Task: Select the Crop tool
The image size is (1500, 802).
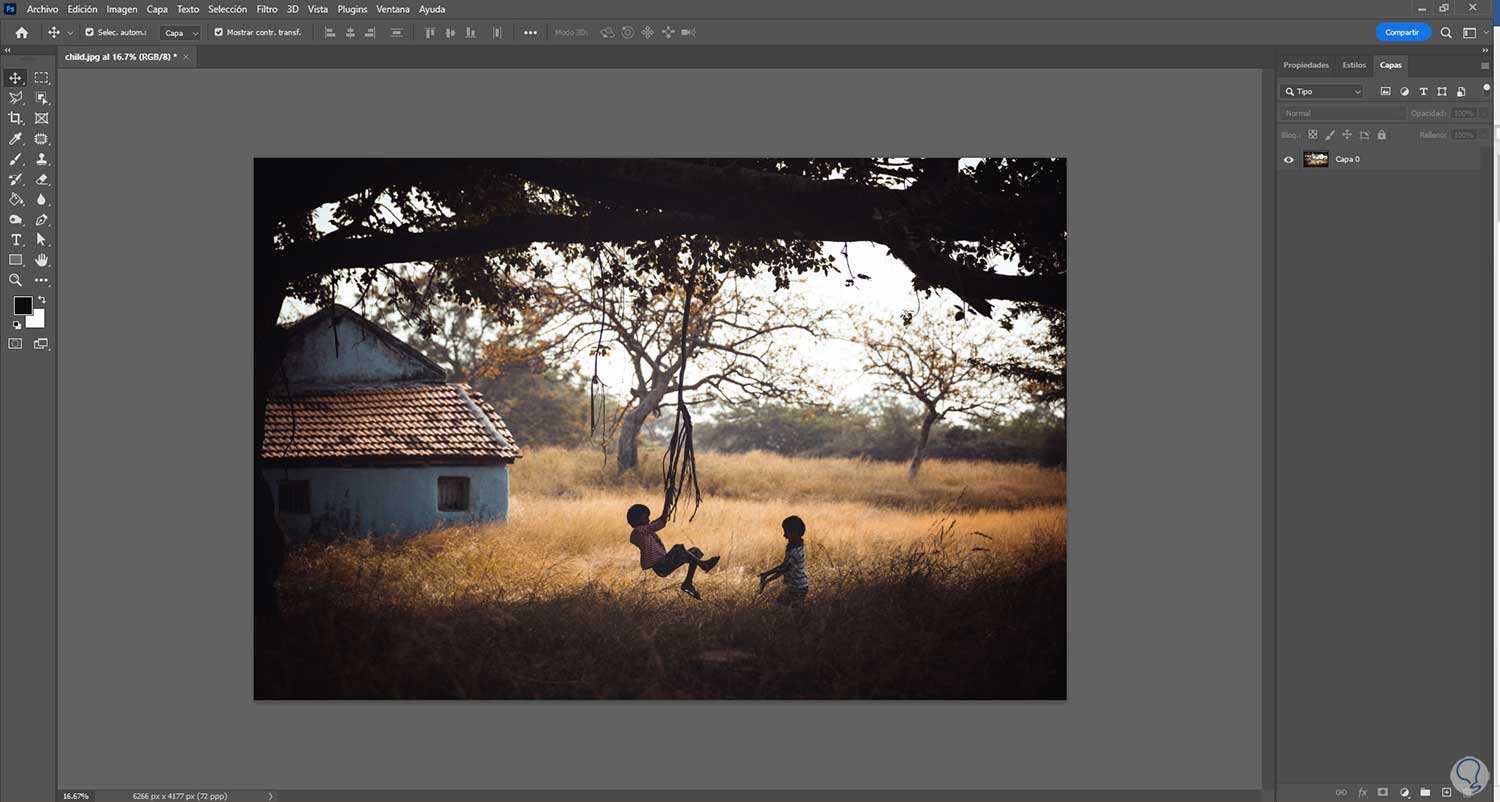Action: pos(16,118)
